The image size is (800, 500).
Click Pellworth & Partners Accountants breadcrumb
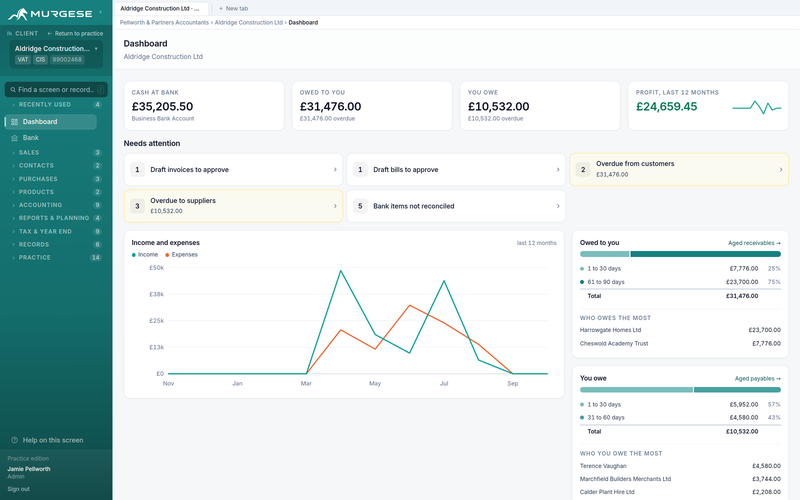tap(164, 22)
